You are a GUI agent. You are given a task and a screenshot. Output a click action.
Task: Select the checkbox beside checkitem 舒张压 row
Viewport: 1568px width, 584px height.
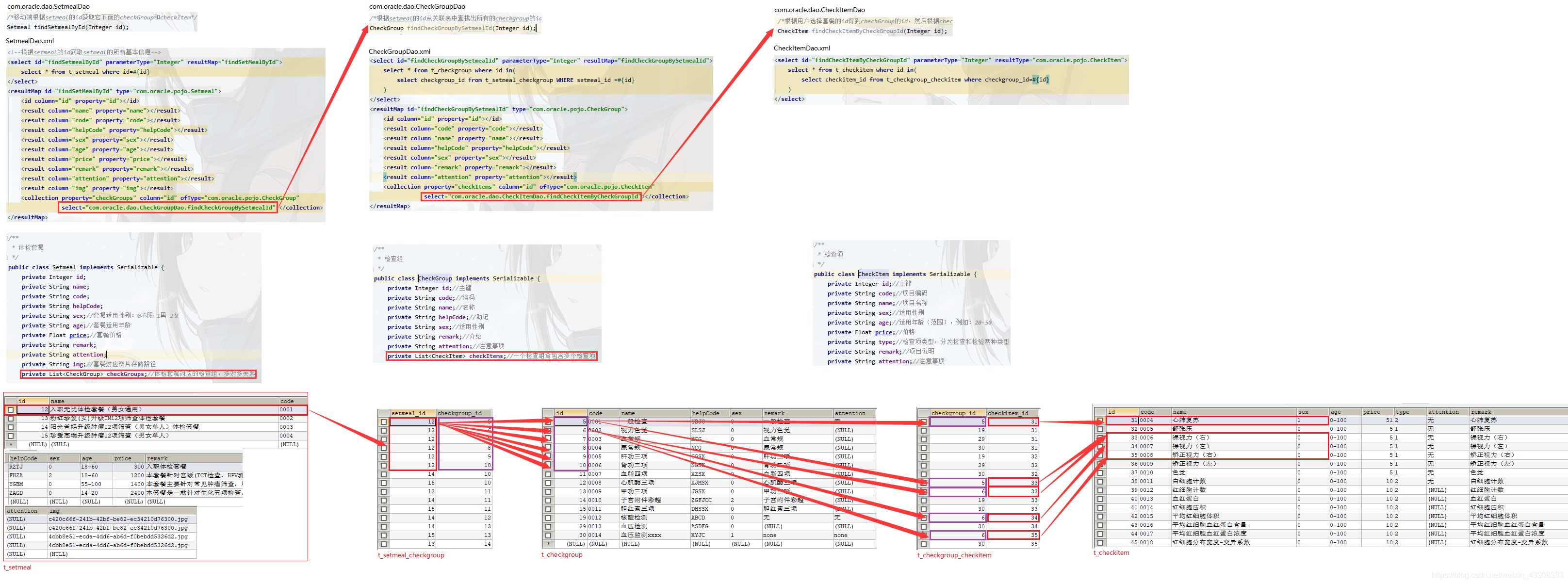(1100, 429)
